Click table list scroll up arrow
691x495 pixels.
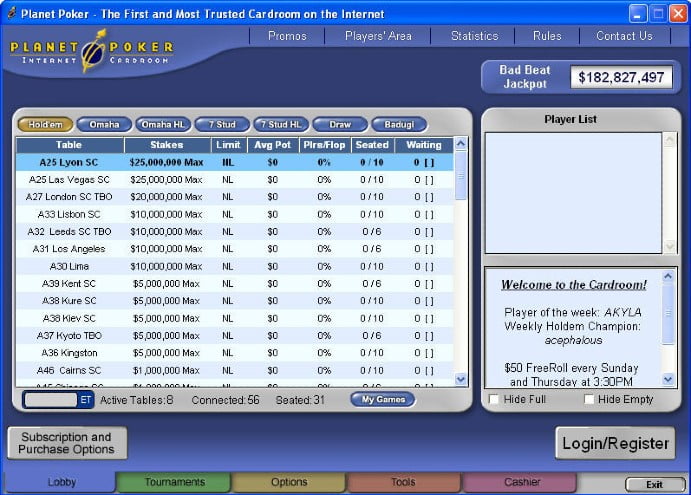click(x=461, y=144)
